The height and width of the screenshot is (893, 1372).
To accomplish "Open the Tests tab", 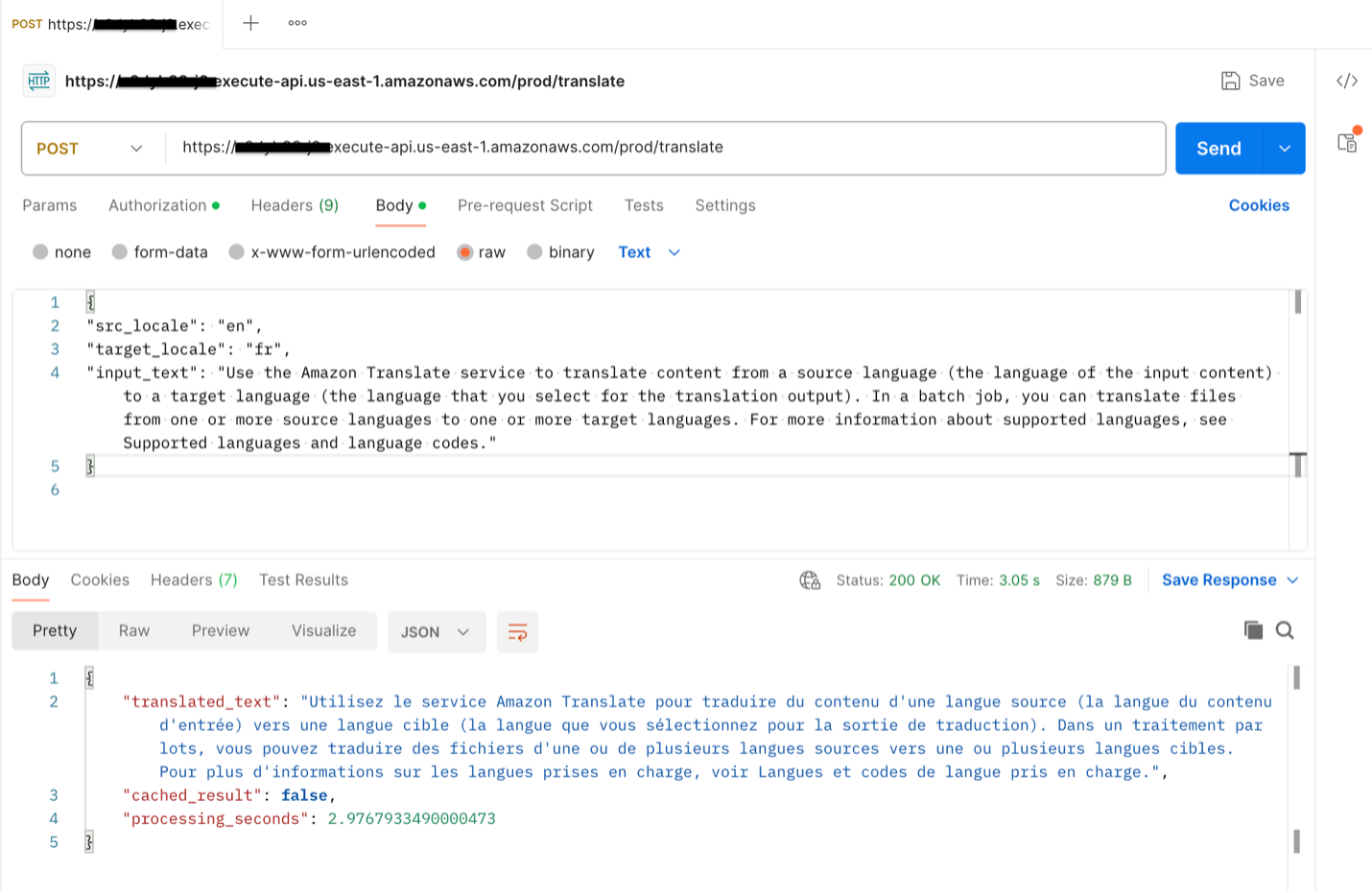I will click(644, 205).
